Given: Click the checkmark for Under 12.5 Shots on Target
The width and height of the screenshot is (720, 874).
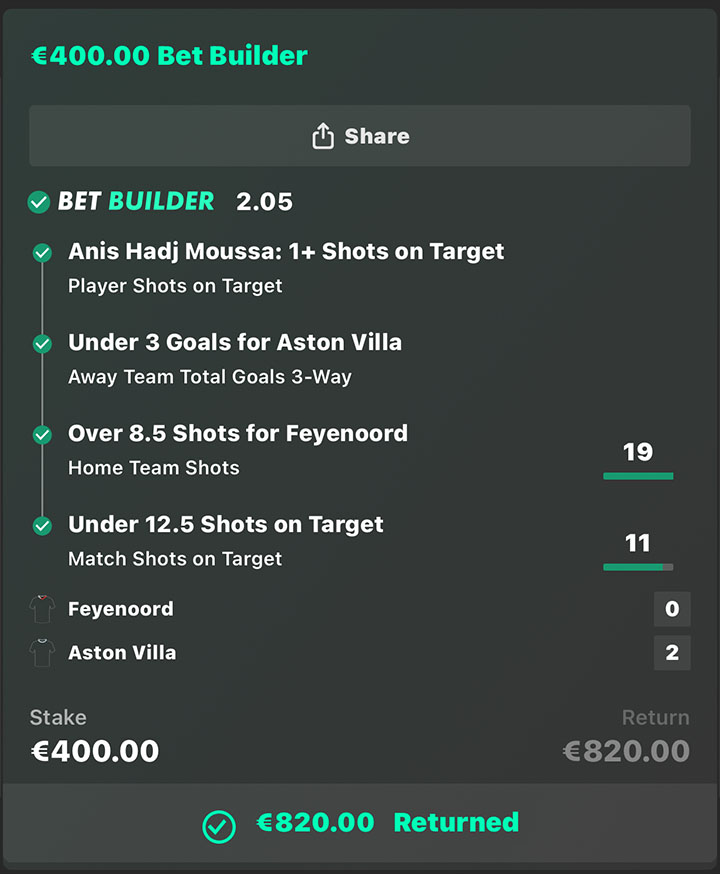Looking at the screenshot, I should pos(42,526).
